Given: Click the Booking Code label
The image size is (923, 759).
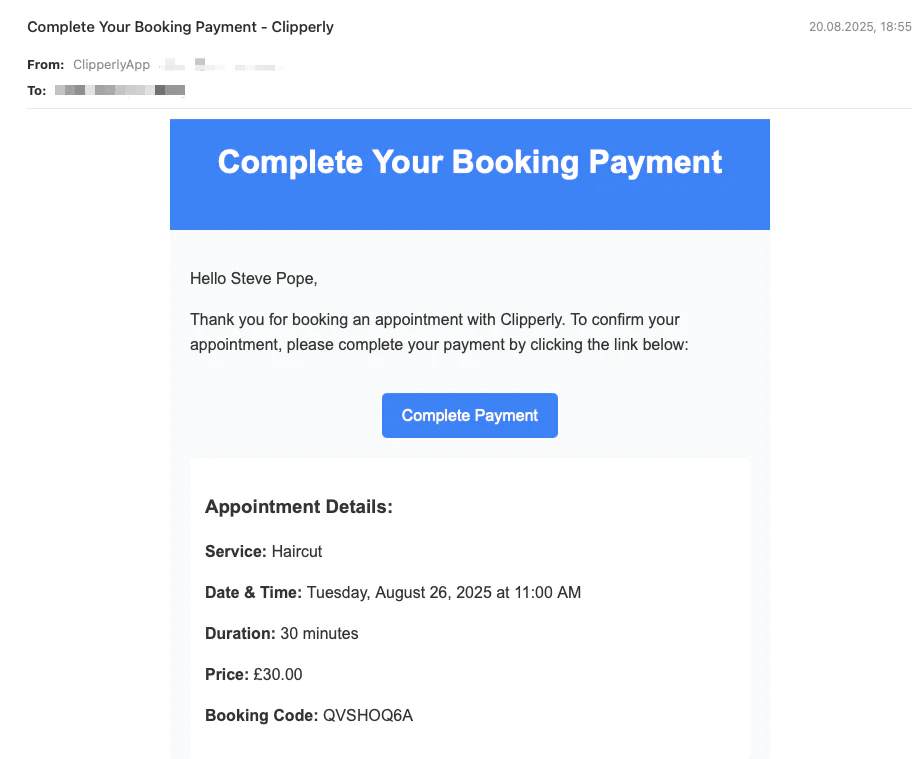Looking at the screenshot, I should click(x=261, y=715).
